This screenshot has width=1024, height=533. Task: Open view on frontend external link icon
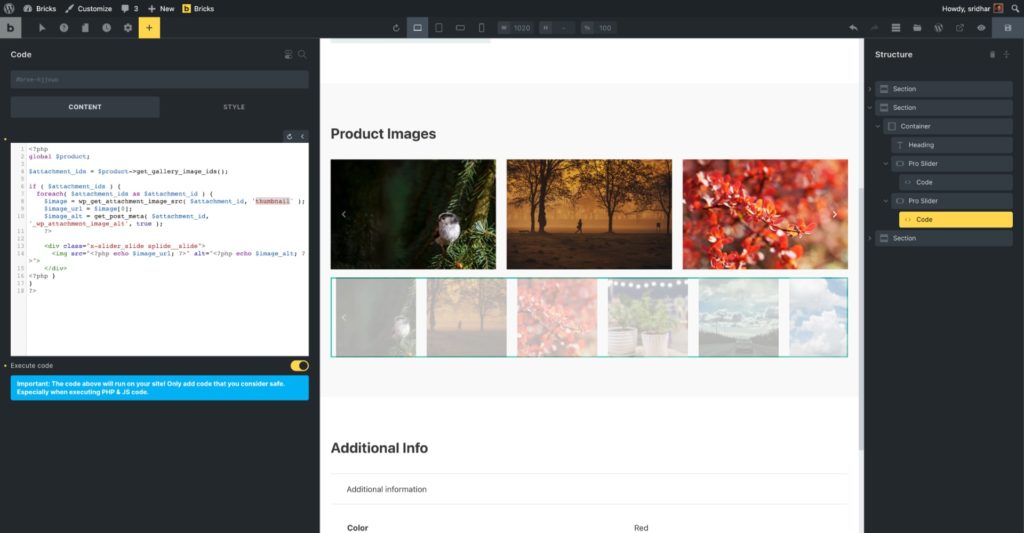coord(959,27)
